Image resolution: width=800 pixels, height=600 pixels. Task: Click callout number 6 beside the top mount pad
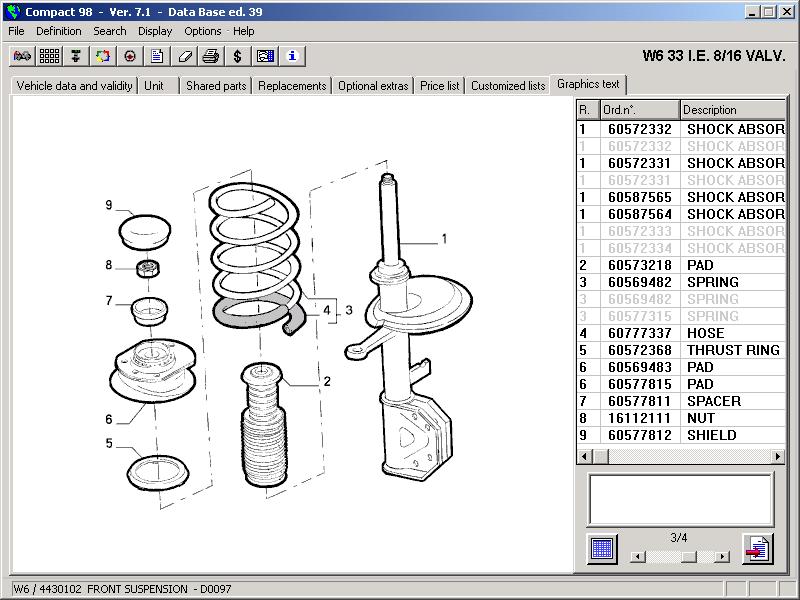[x=109, y=419]
